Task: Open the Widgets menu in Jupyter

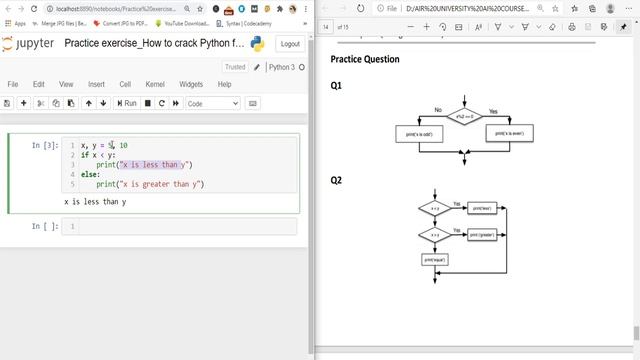Action: coord(191,84)
